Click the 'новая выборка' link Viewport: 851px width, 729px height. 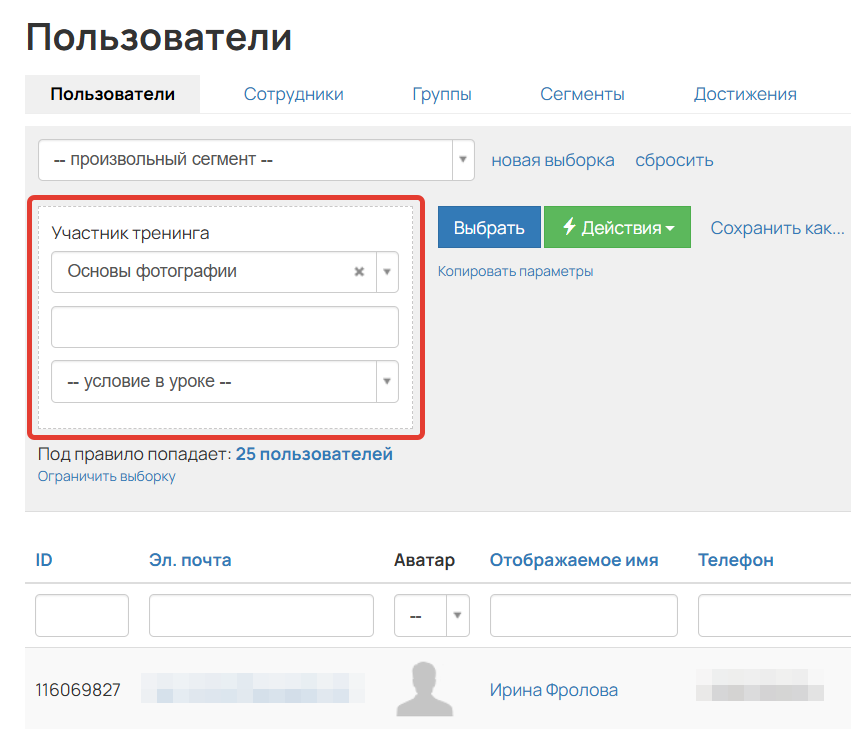(553, 159)
